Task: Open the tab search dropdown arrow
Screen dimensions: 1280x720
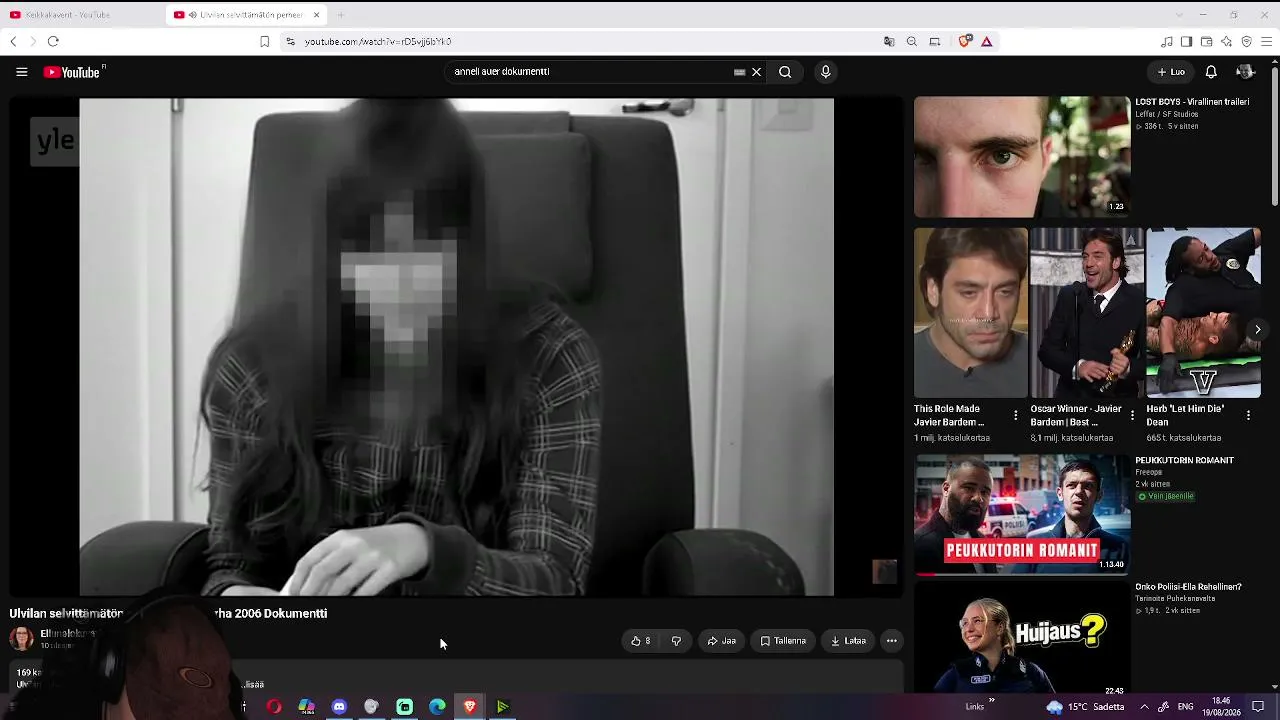Action: pyautogui.click(x=1179, y=15)
